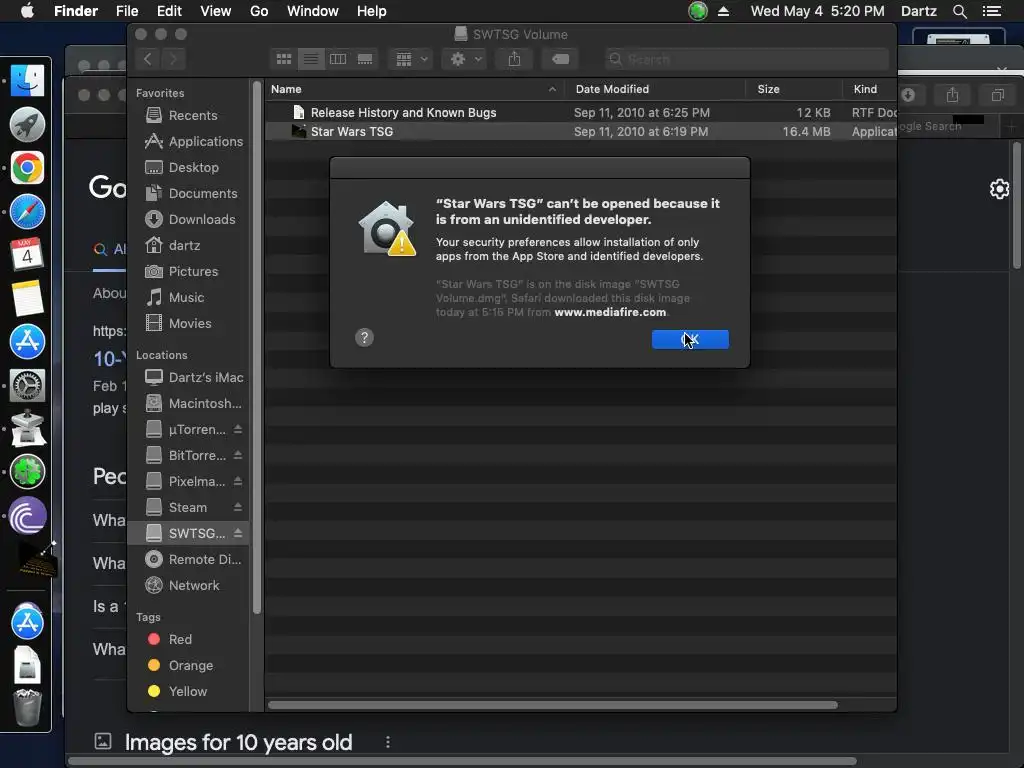The width and height of the screenshot is (1024, 768).
Task: Go forward in Finder window
Action: click(x=173, y=59)
